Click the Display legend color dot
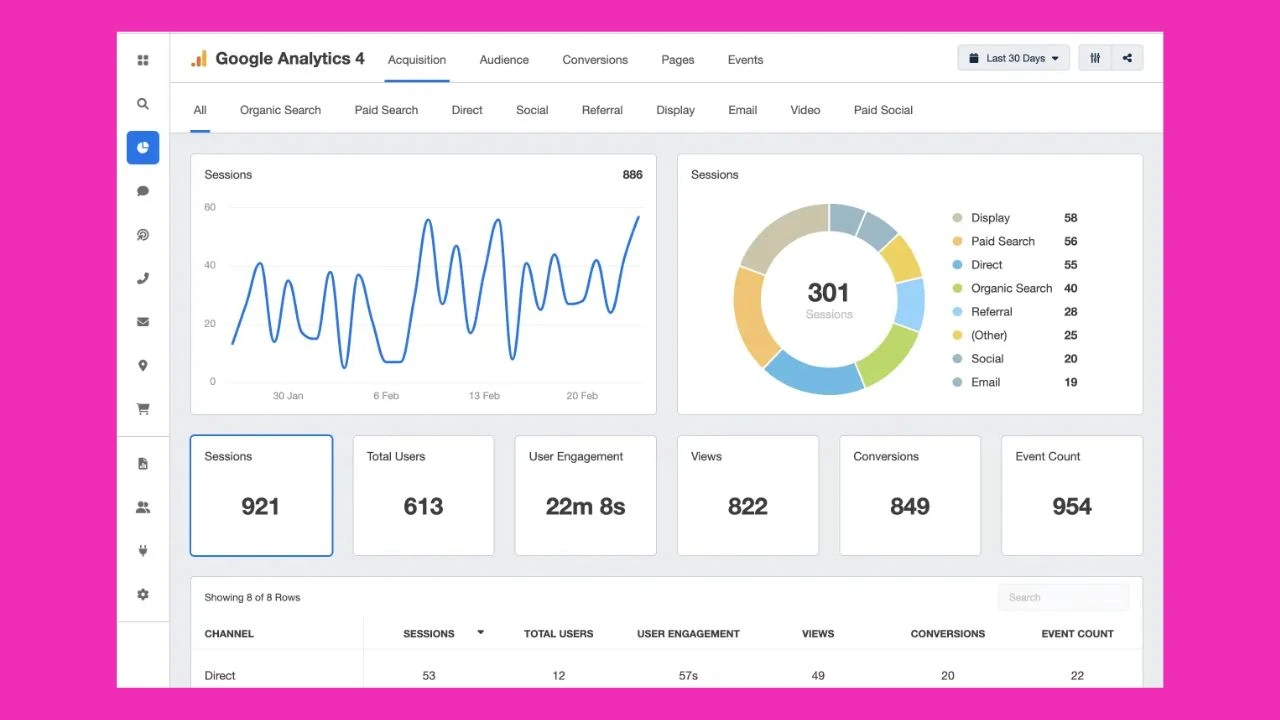 pyautogui.click(x=957, y=218)
